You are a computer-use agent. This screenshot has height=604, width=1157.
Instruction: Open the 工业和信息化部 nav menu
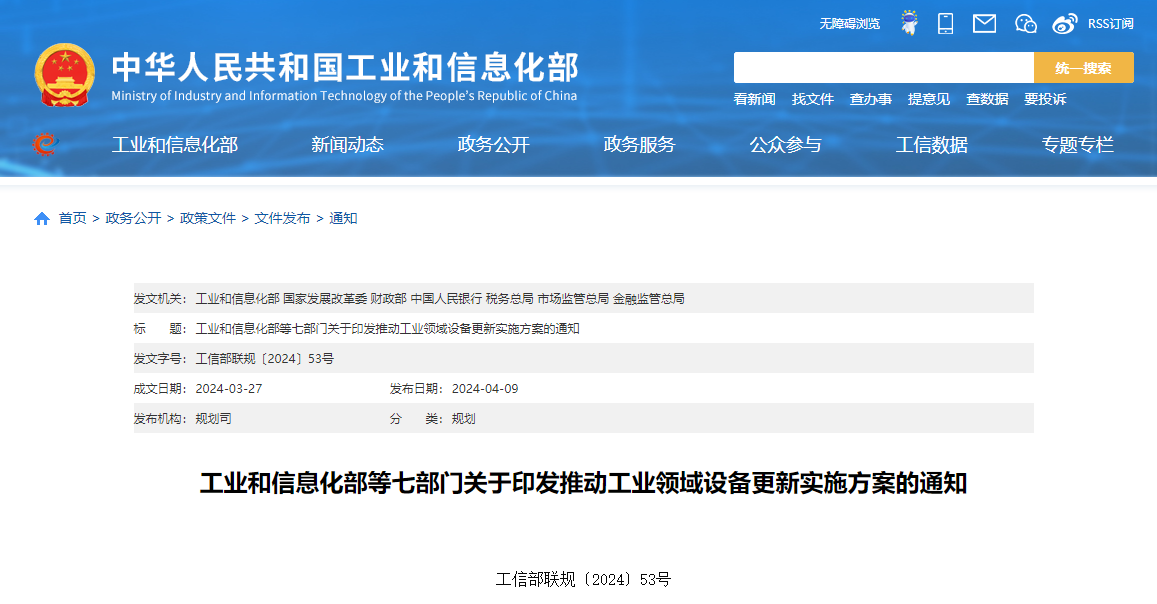[175, 145]
